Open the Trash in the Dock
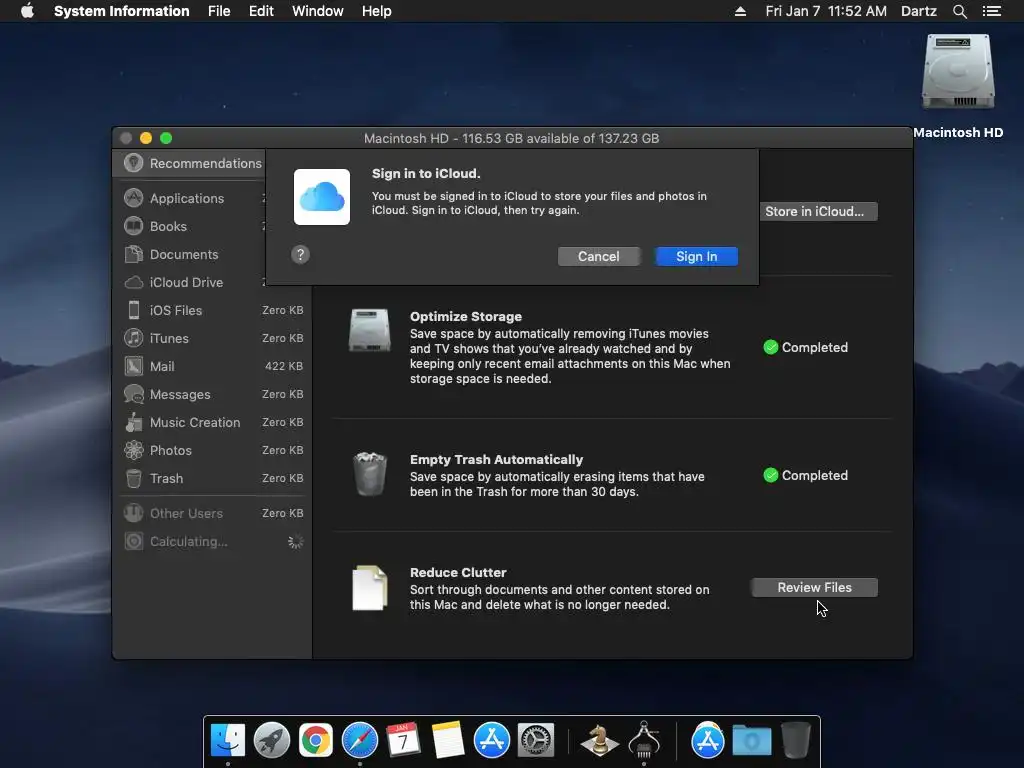 [795, 740]
